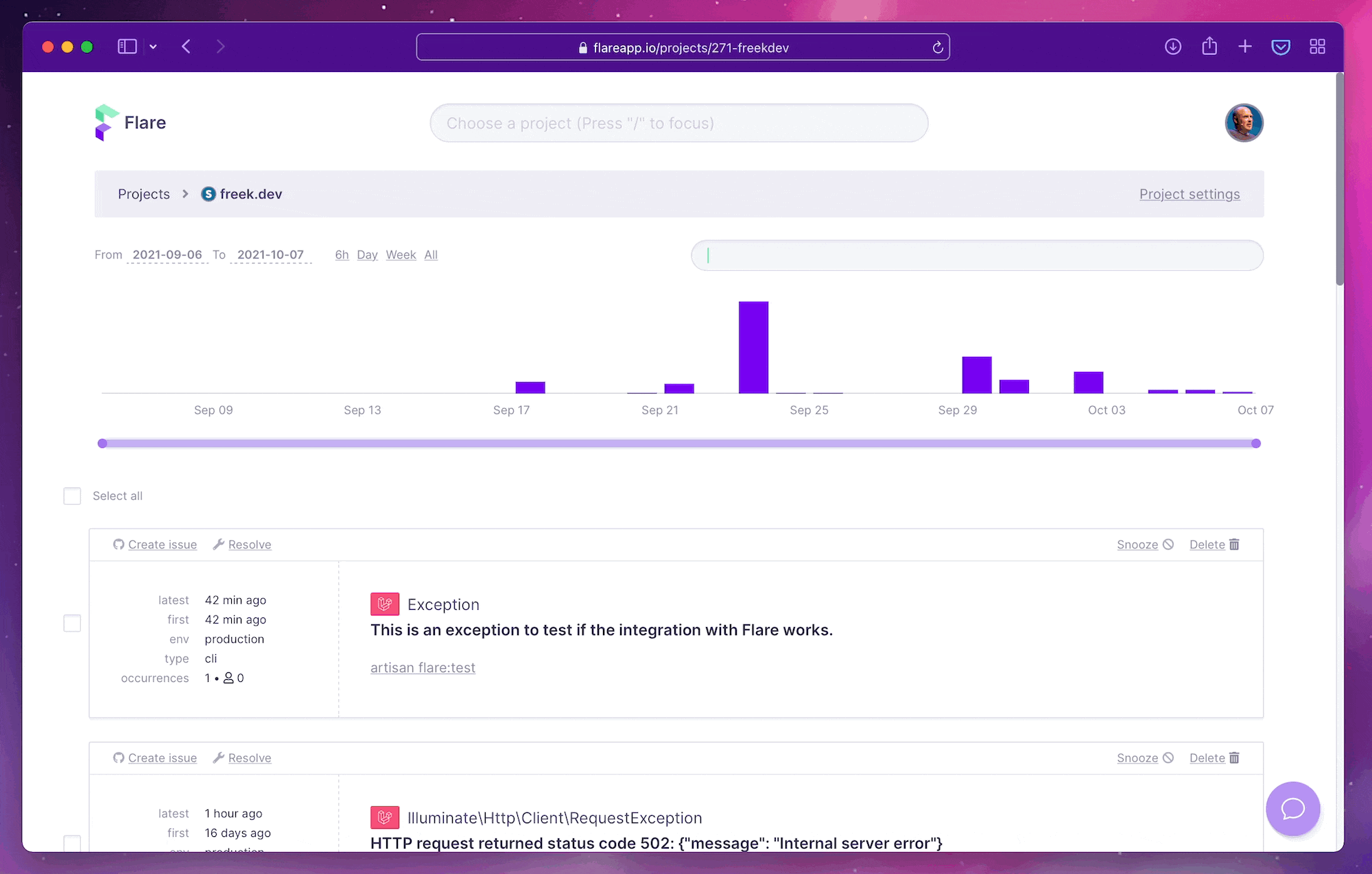Open Project settings link
Viewport: 1372px width, 874px height.
[1190, 194]
